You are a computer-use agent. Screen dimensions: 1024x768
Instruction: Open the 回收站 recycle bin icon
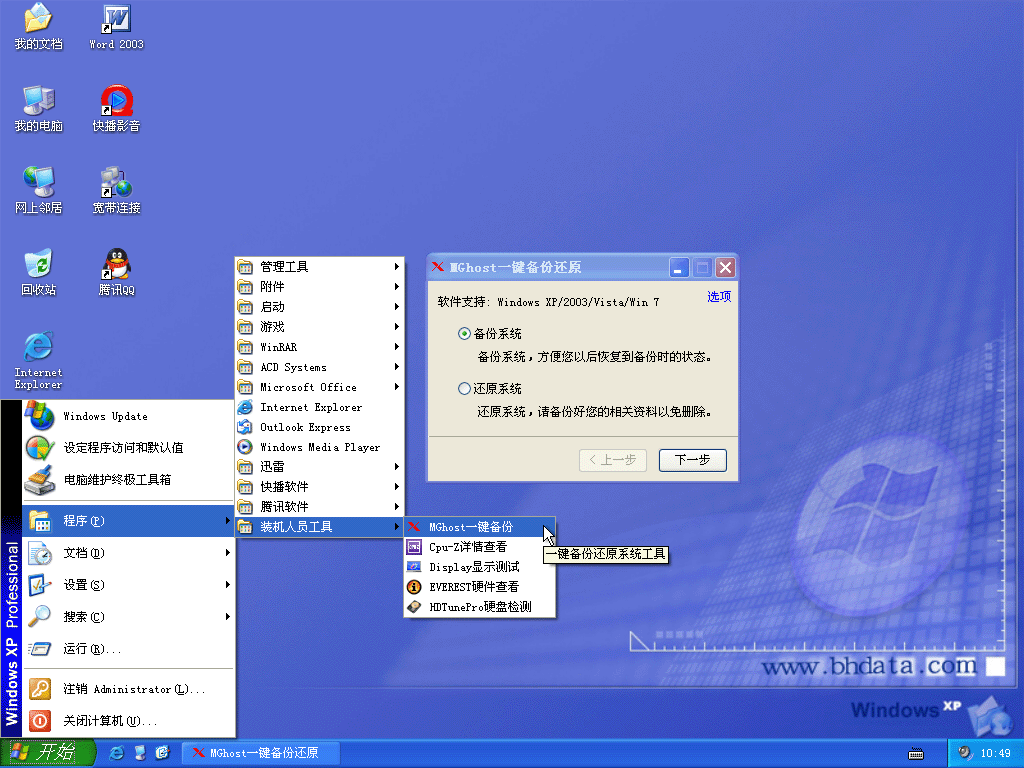pyautogui.click(x=38, y=272)
